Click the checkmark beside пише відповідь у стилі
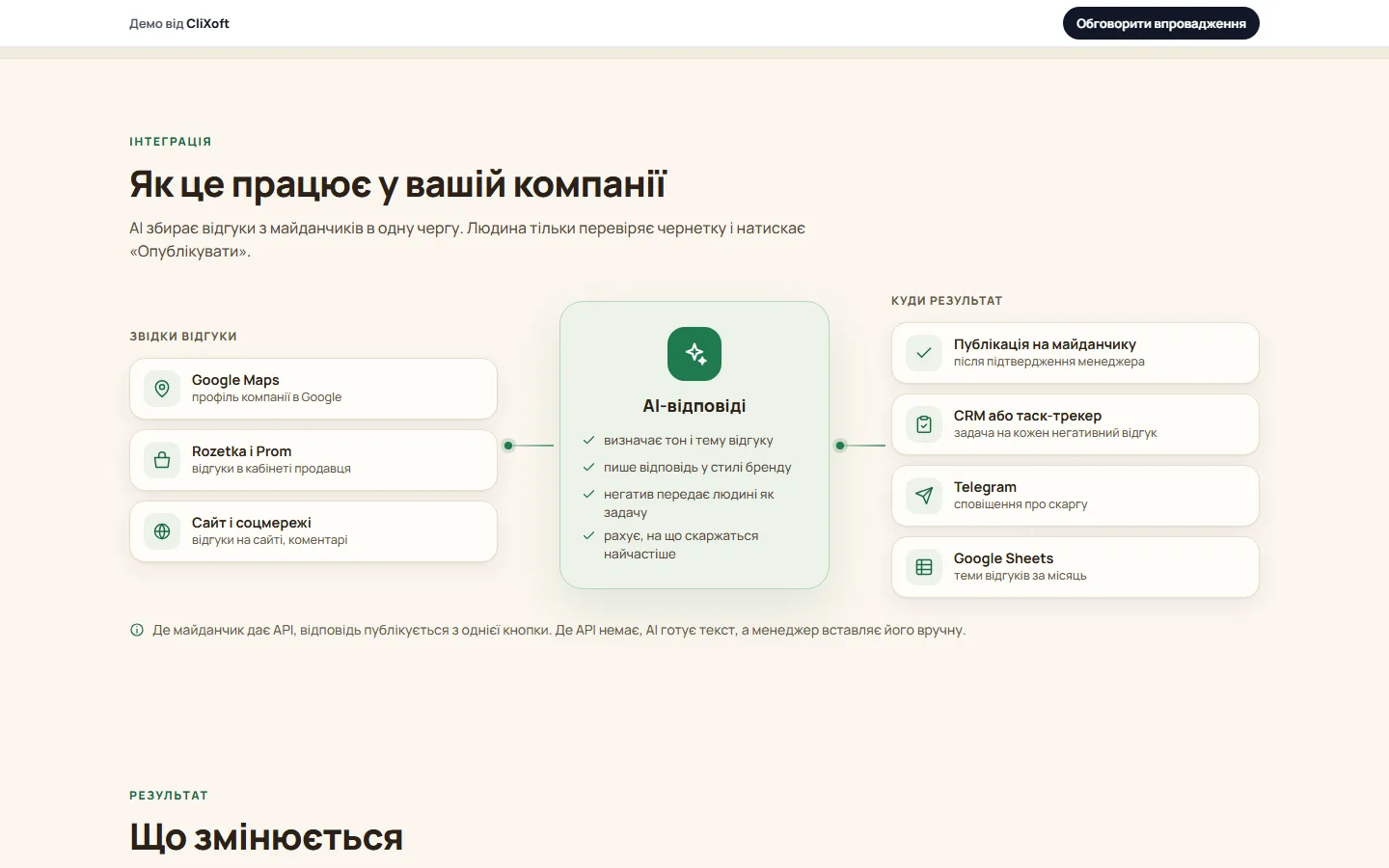1389x868 pixels. coord(588,467)
